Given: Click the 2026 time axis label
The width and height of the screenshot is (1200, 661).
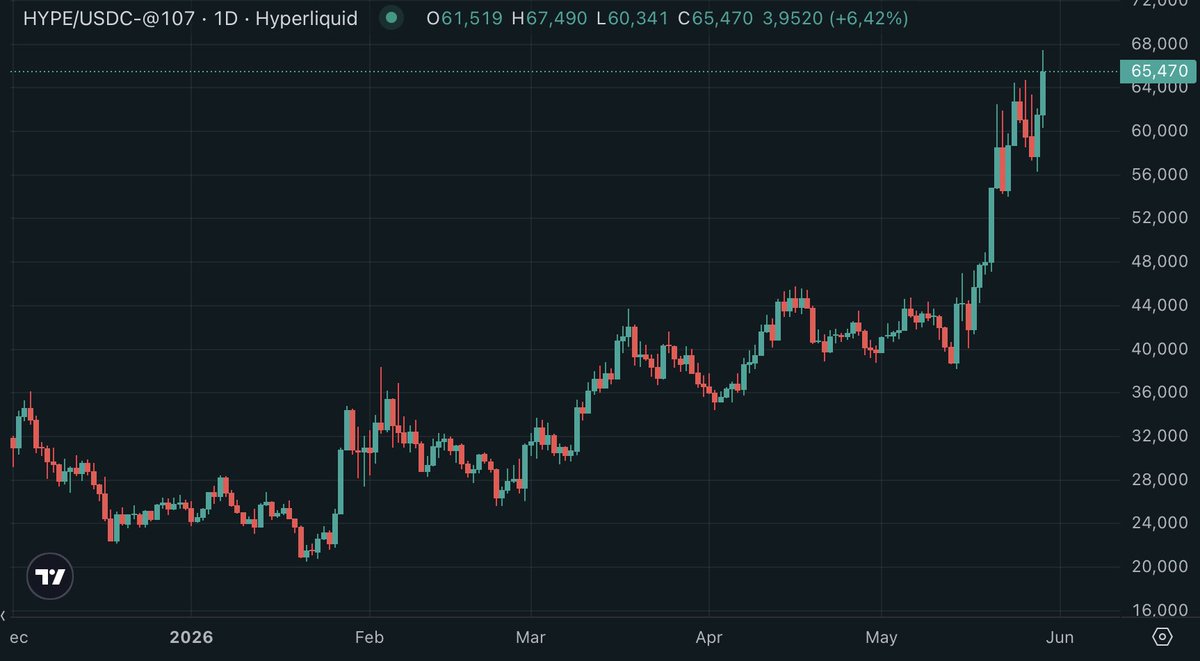Looking at the screenshot, I should point(190,637).
